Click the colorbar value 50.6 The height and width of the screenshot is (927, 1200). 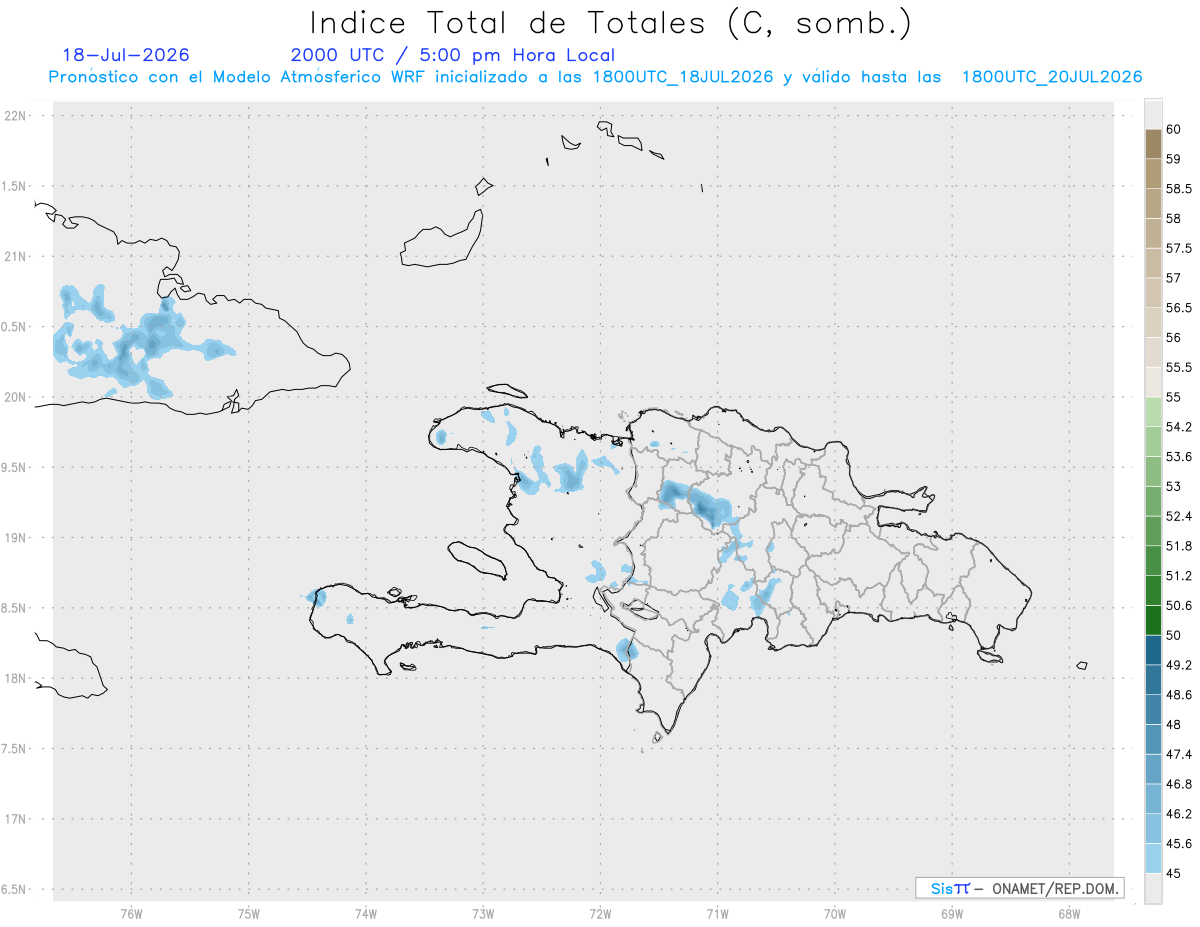point(1179,605)
